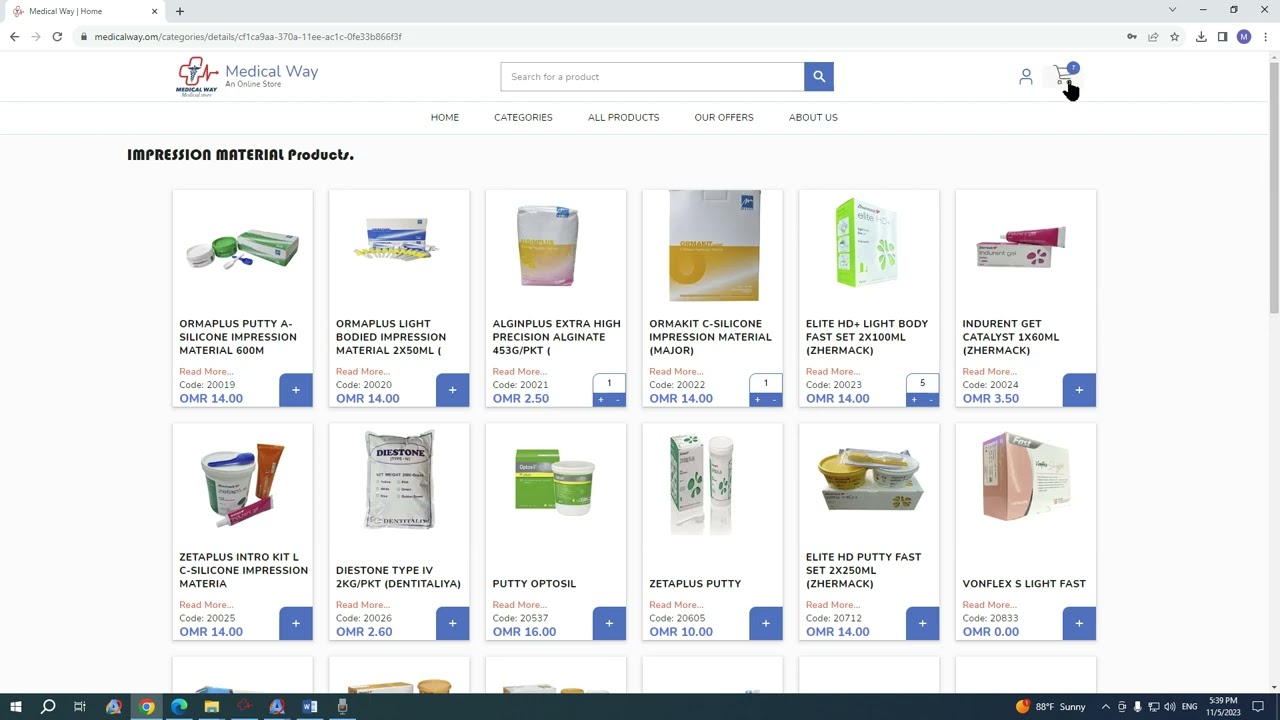
Task: Open the shopping cart icon
Action: [x=1064, y=75]
